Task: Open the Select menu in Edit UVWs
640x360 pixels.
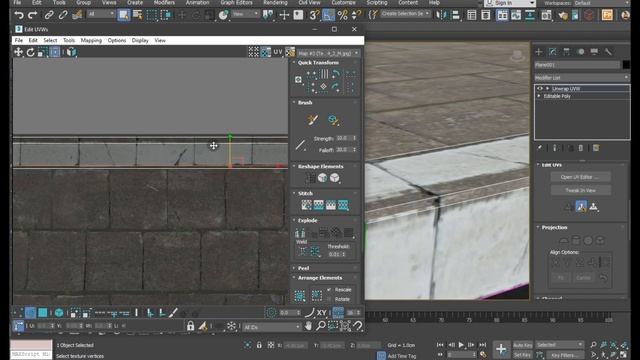Action: click(50, 40)
